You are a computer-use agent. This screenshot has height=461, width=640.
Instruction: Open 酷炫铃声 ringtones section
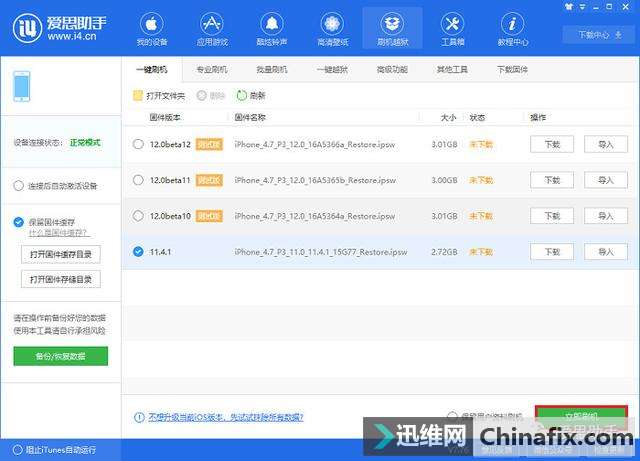point(272,29)
